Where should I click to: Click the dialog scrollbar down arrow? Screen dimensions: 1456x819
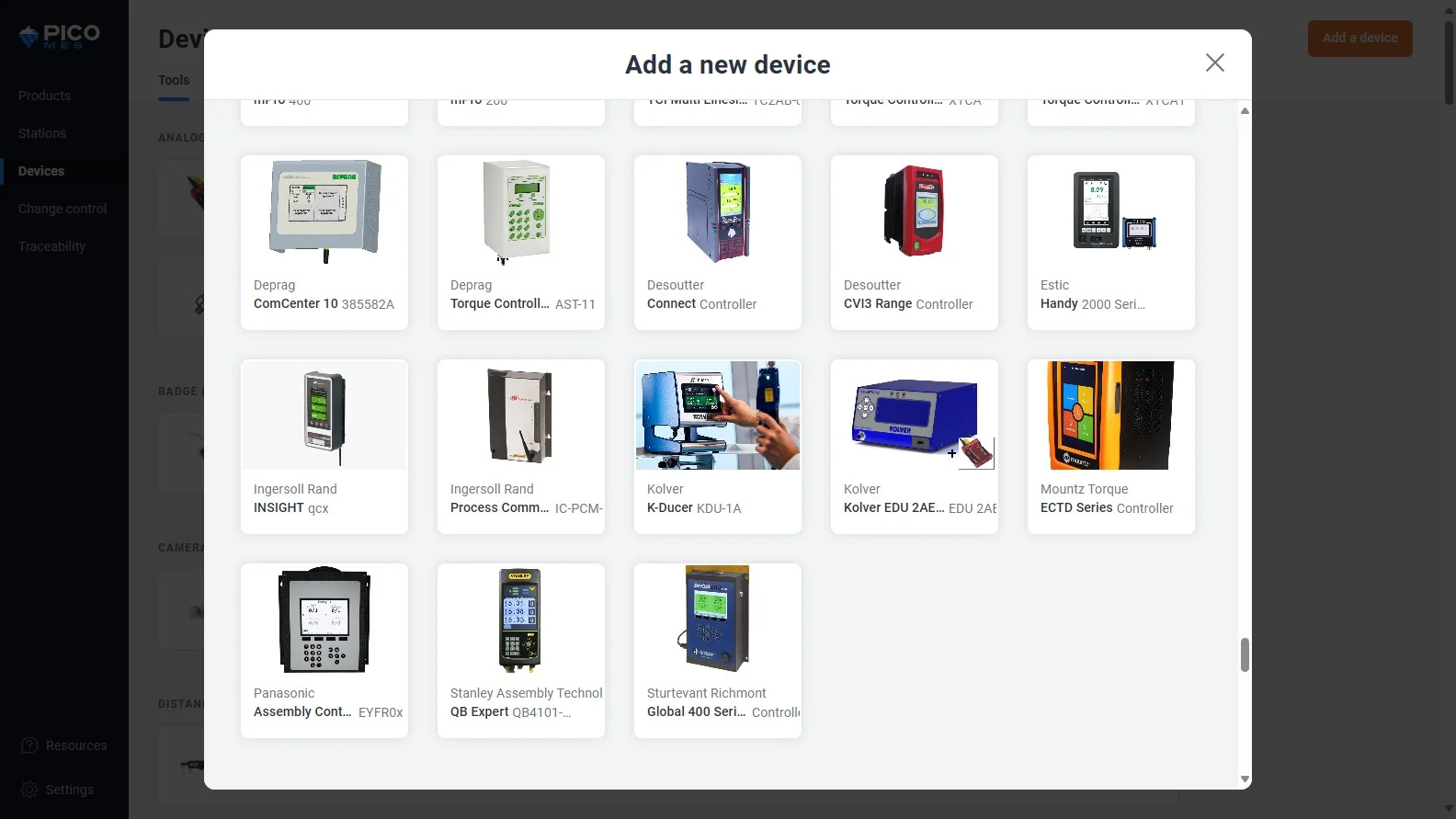click(1245, 779)
